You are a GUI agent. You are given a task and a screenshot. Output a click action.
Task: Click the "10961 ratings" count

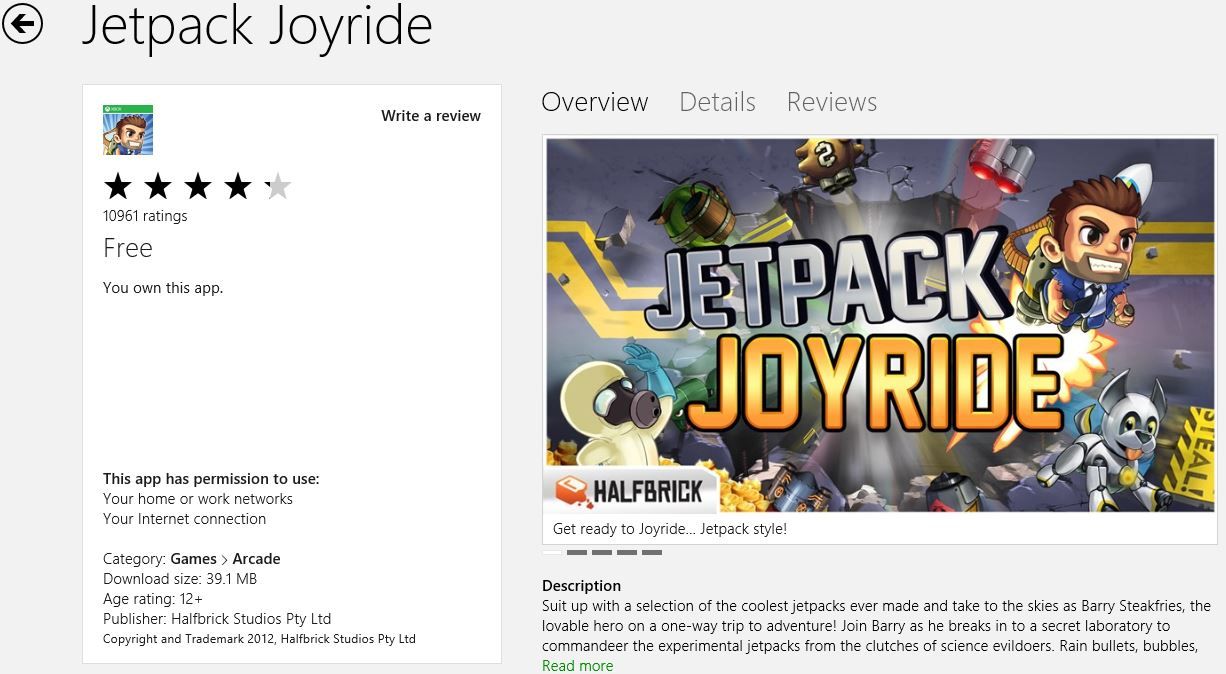(x=145, y=216)
